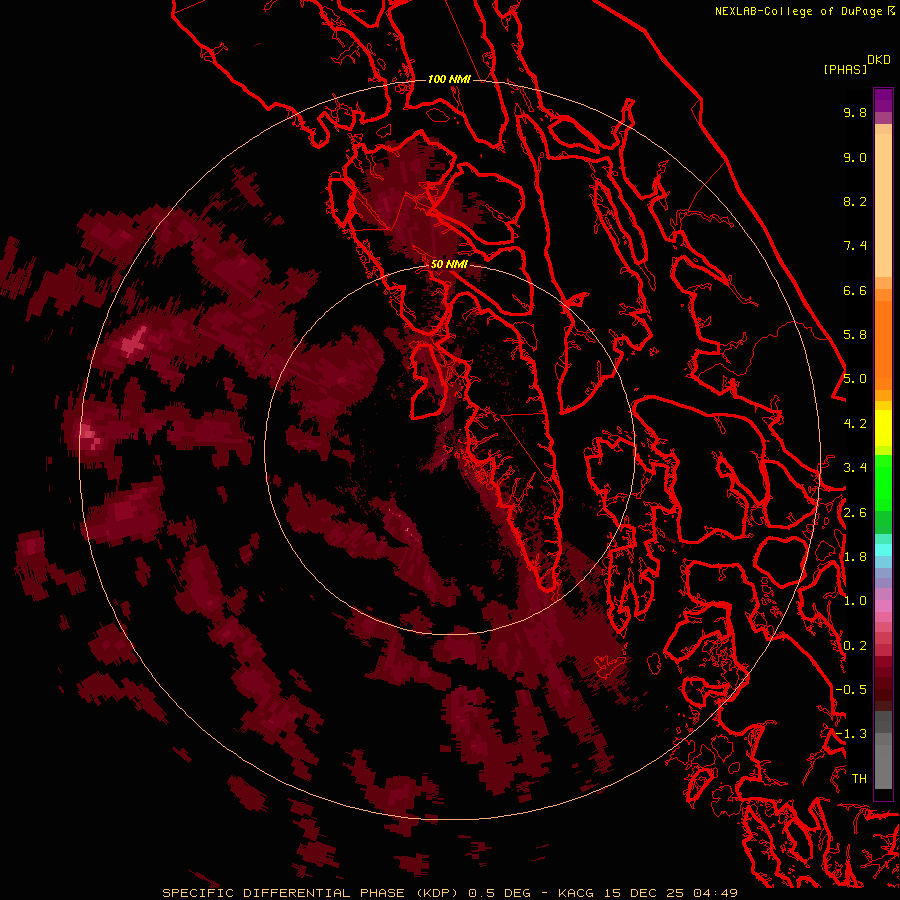Click the 2.6 scale value
This screenshot has height=900, width=900.
[855, 512]
